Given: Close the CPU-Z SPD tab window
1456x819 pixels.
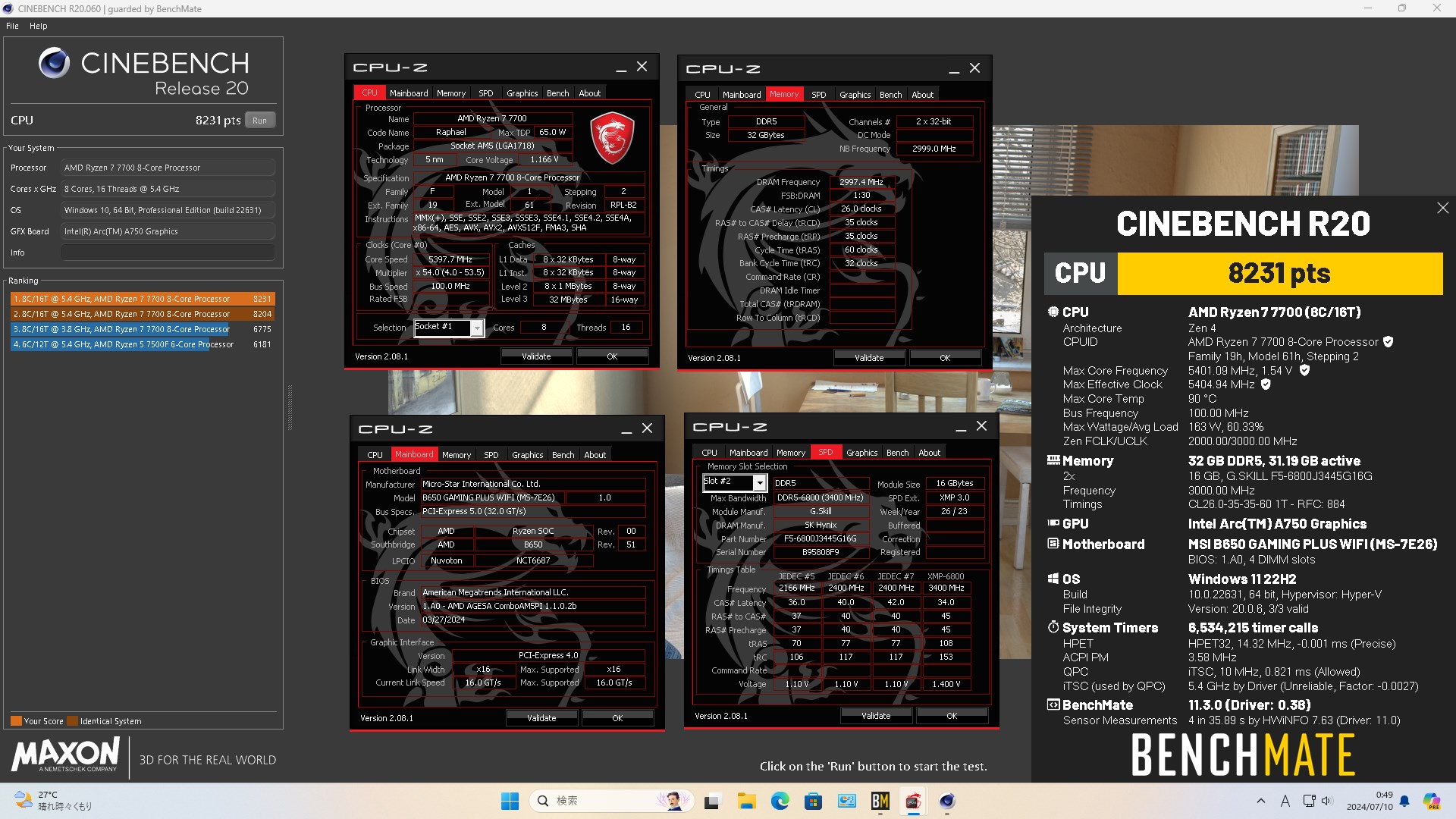Looking at the screenshot, I should click(x=981, y=426).
